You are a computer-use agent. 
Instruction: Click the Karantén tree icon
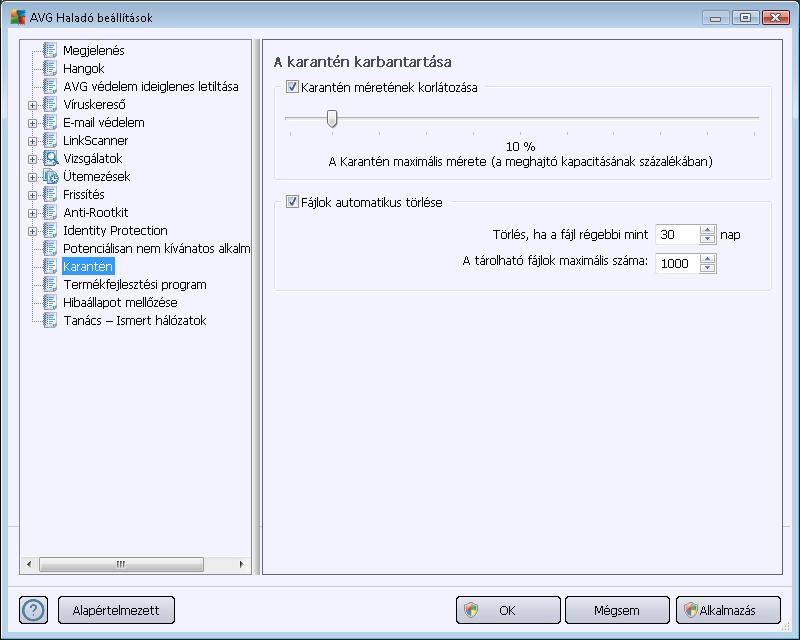49,266
